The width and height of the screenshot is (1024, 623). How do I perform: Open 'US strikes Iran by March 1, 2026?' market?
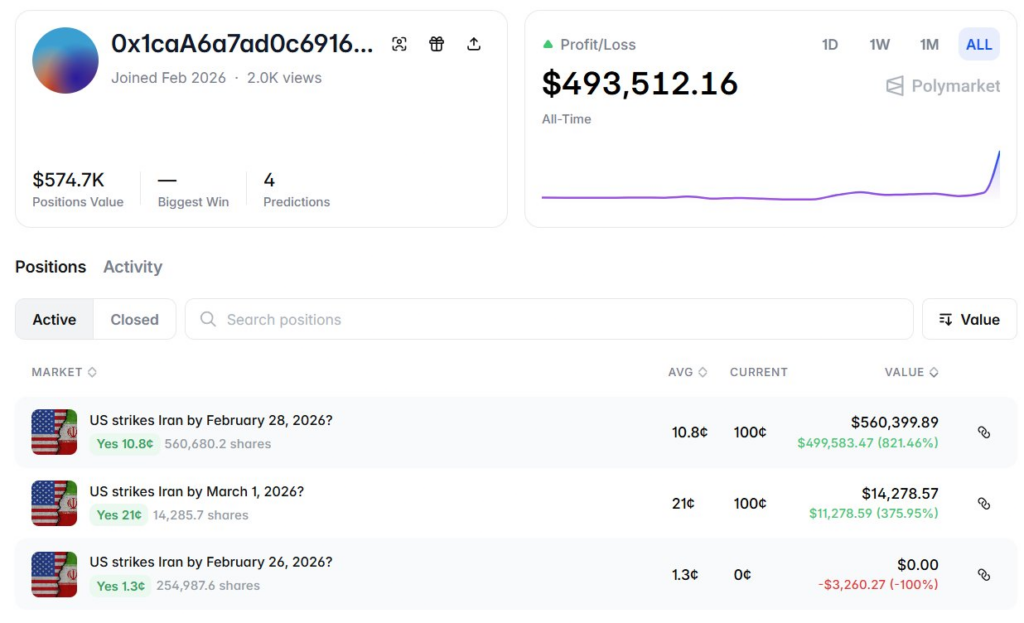click(x=197, y=491)
